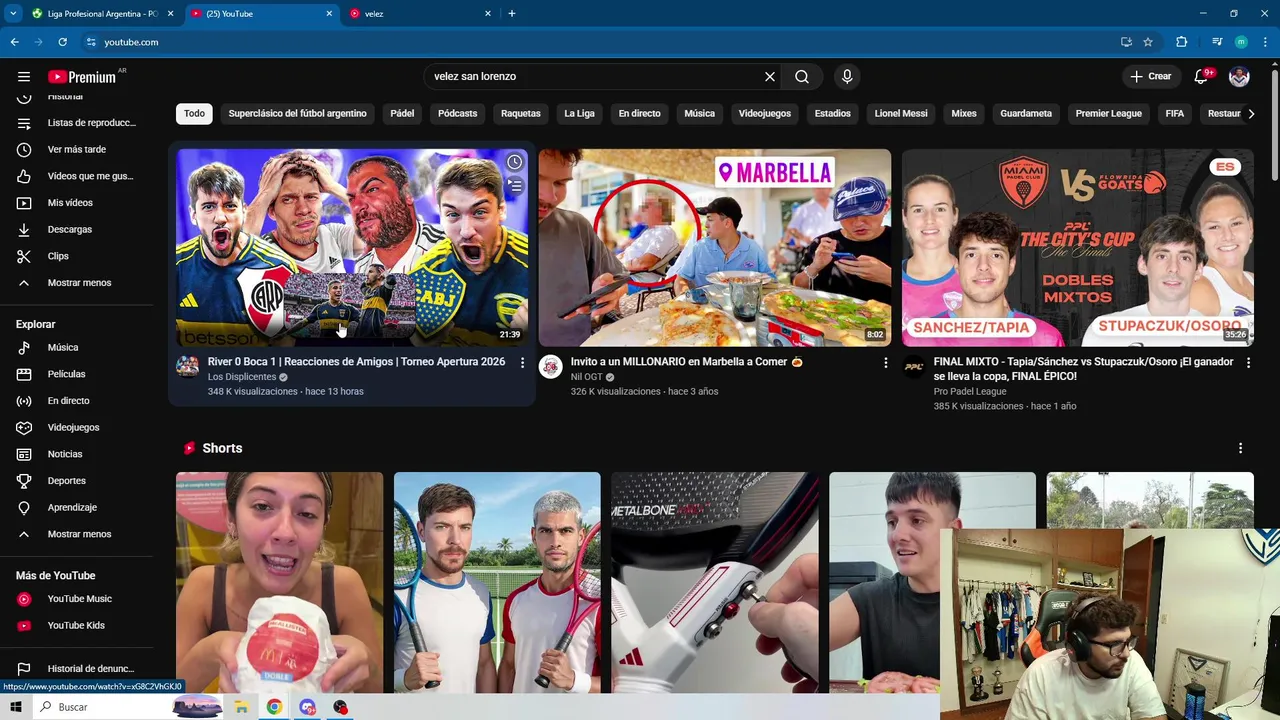Open the Marbella MILLONARIO video thumbnail

coord(714,247)
